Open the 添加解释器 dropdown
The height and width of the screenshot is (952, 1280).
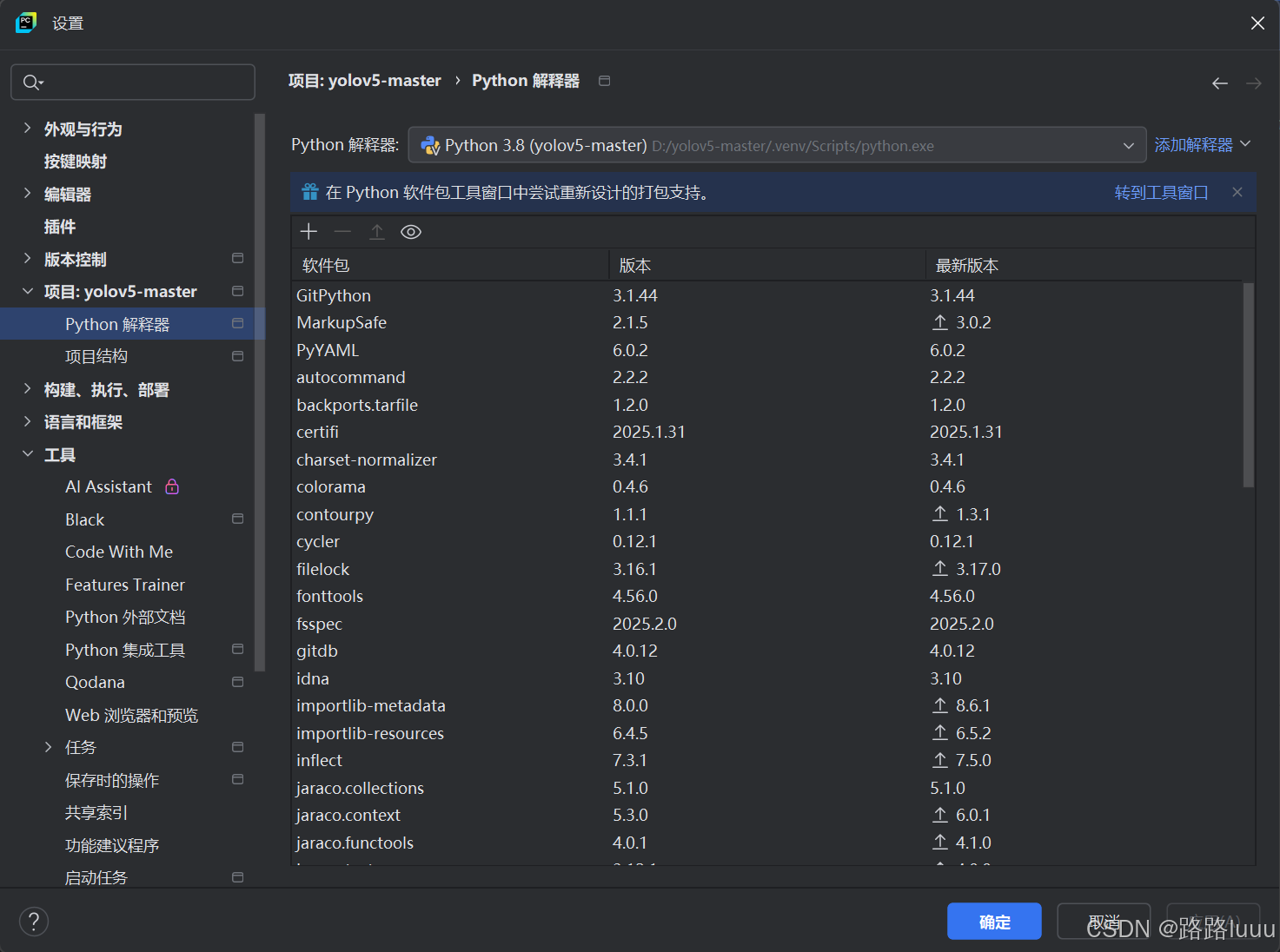click(x=1203, y=145)
